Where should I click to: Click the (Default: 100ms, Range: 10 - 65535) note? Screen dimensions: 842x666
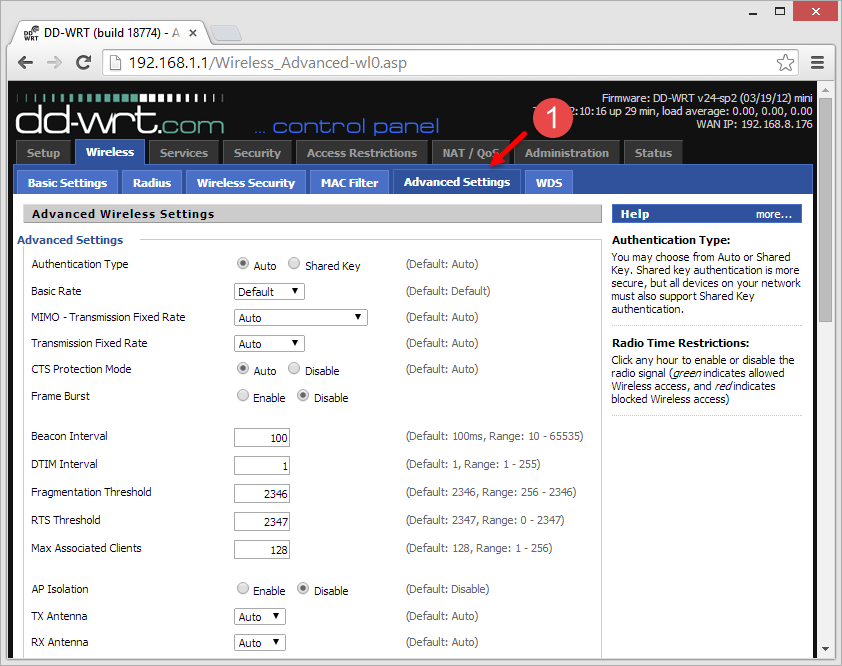point(494,436)
